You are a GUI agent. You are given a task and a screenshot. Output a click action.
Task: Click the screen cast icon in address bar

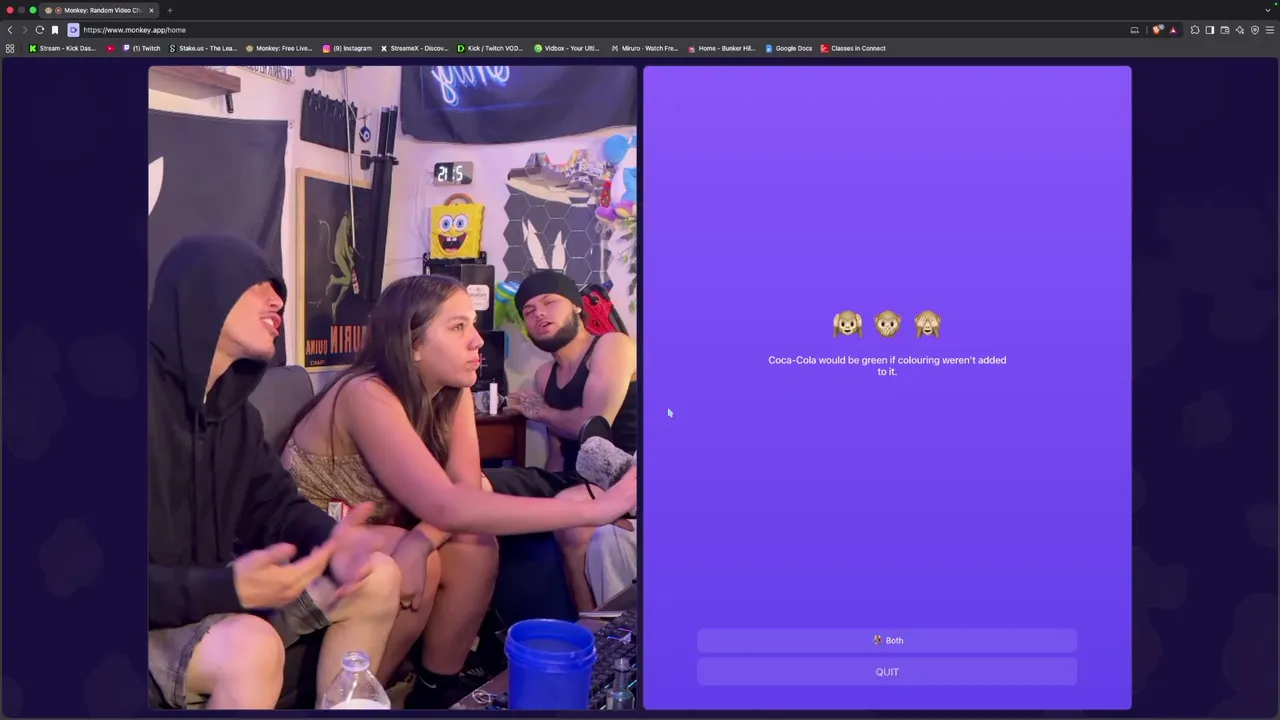coord(1135,30)
